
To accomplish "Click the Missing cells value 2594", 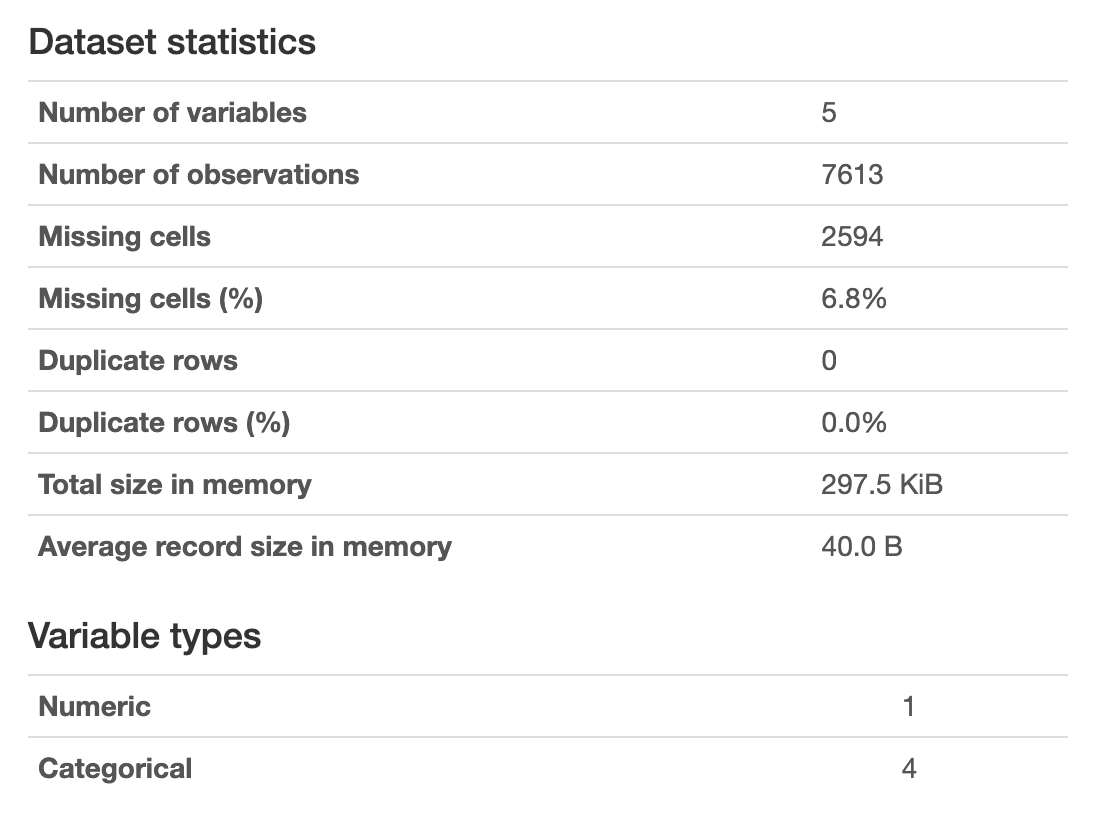I will point(852,237).
